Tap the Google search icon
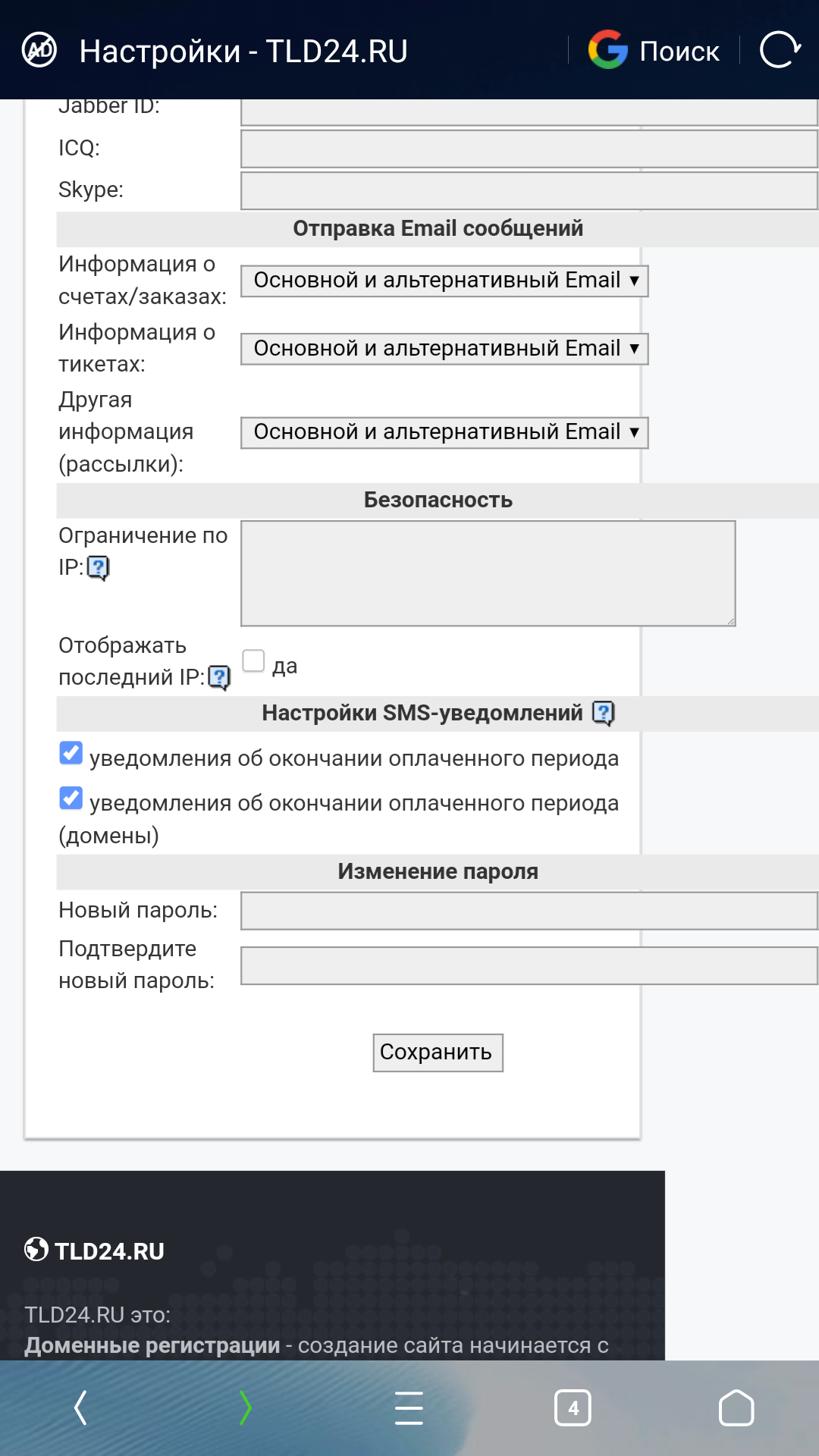The width and height of the screenshot is (819, 1456). pos(608,50)
